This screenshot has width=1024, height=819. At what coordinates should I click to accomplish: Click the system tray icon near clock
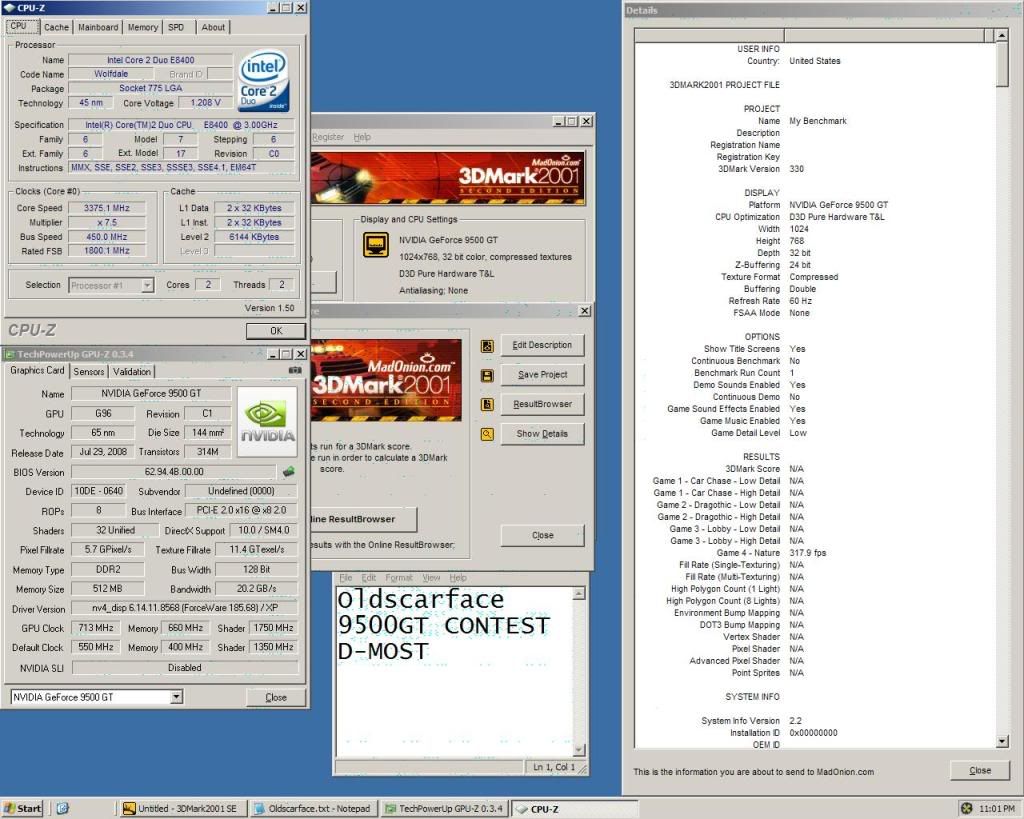(x=967, y=809)
